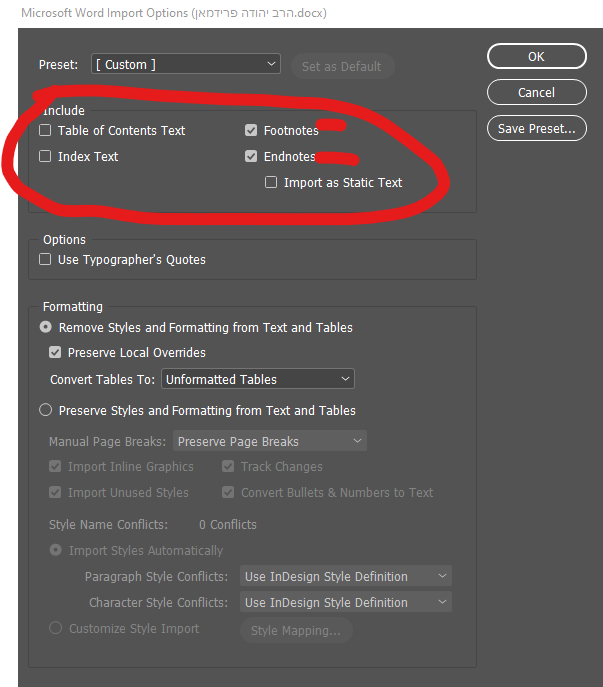Check Import as Static Text

point(271,182)
